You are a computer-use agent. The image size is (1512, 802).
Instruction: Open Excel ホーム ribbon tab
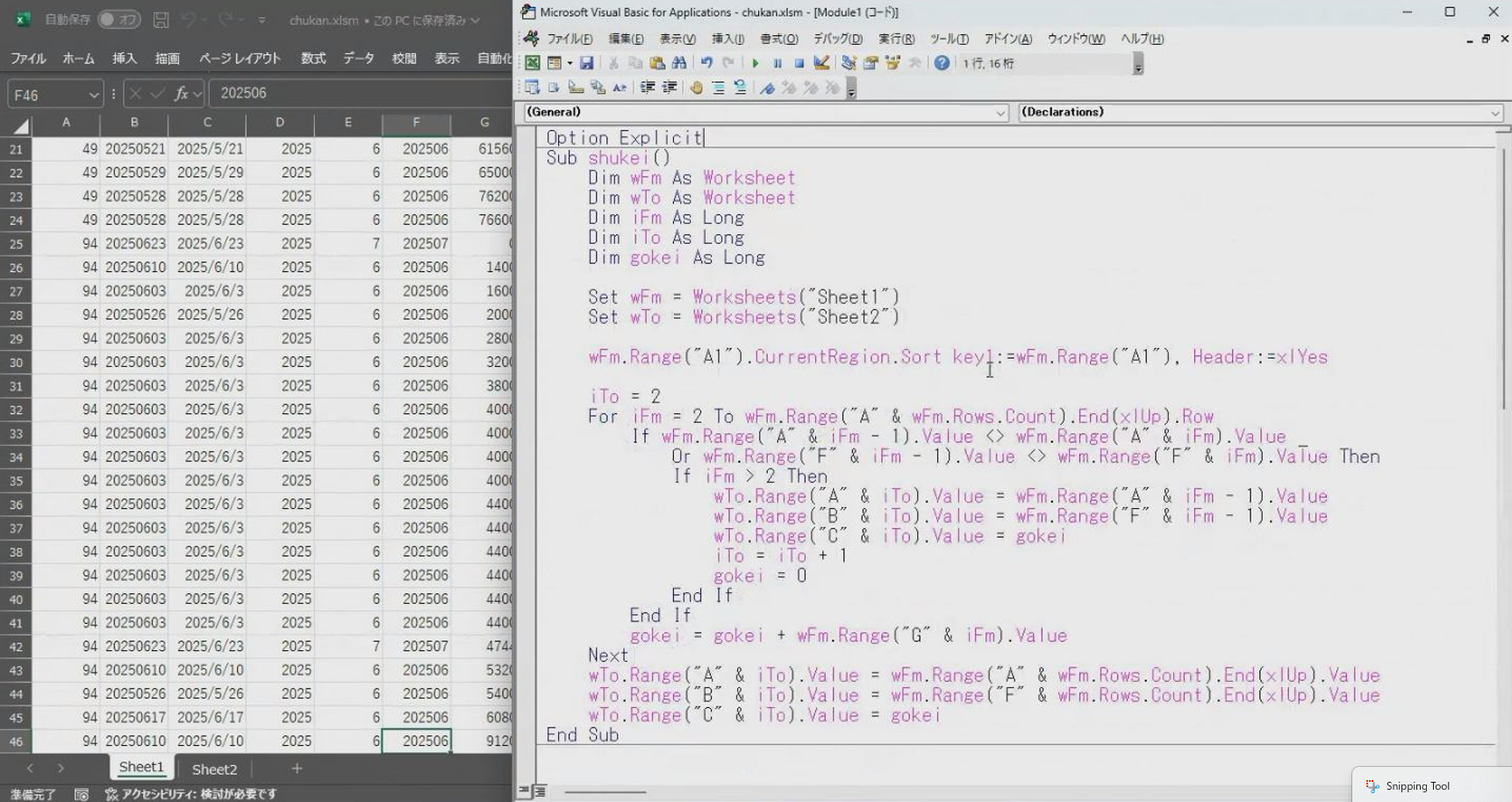78,58
